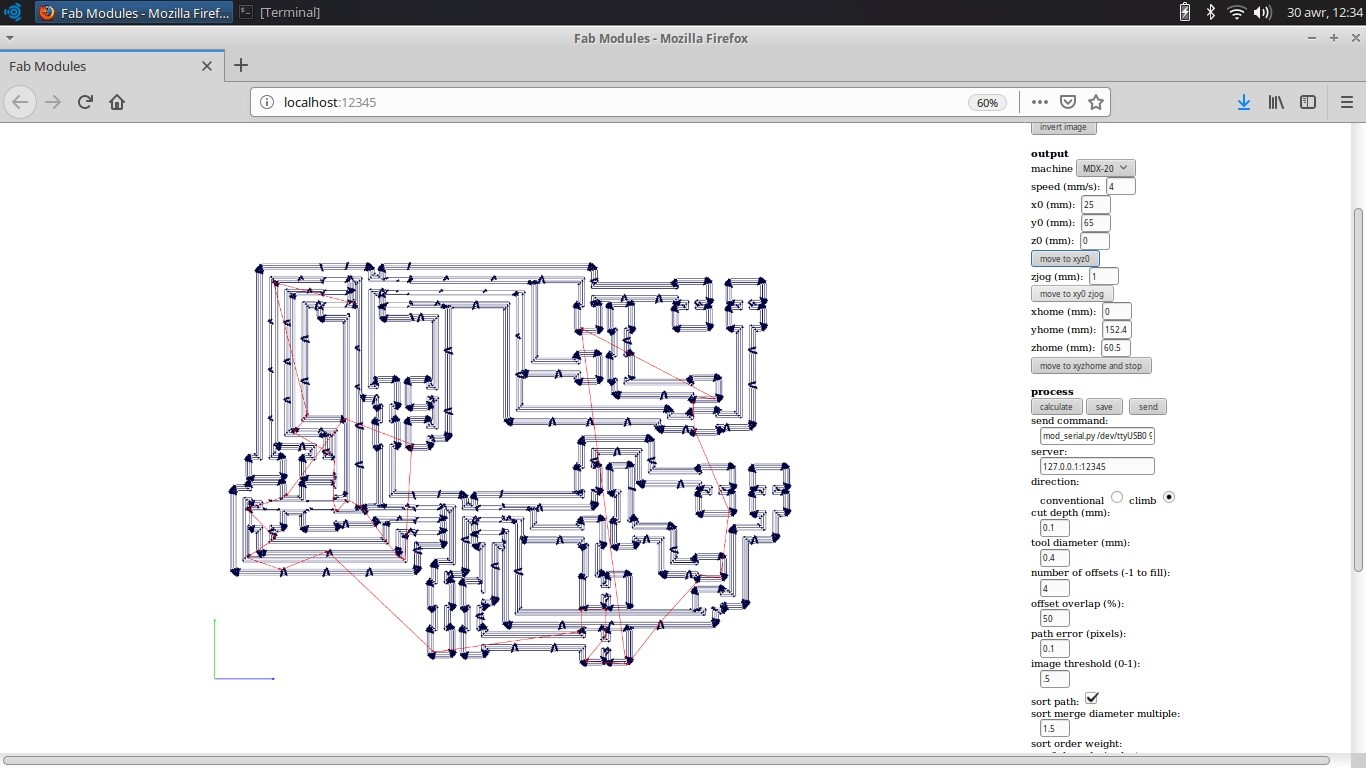Bookmark this page with the star
Image resolution: width=1366 pixels, height=768 pixels.
tap(1096, 102)
